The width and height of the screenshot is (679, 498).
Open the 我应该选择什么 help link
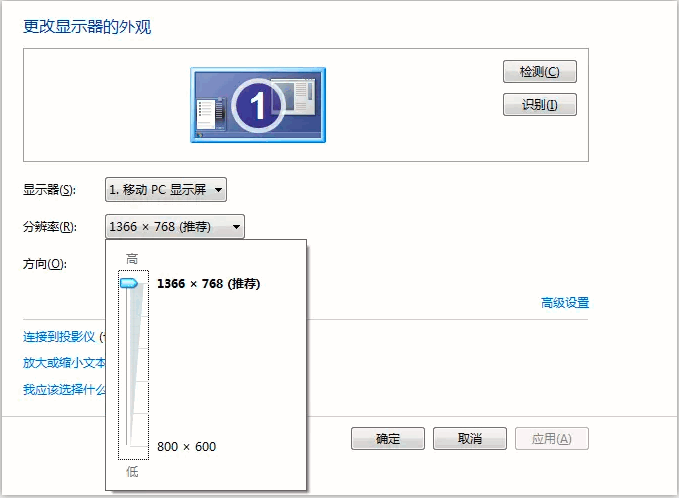click(64, 389)
